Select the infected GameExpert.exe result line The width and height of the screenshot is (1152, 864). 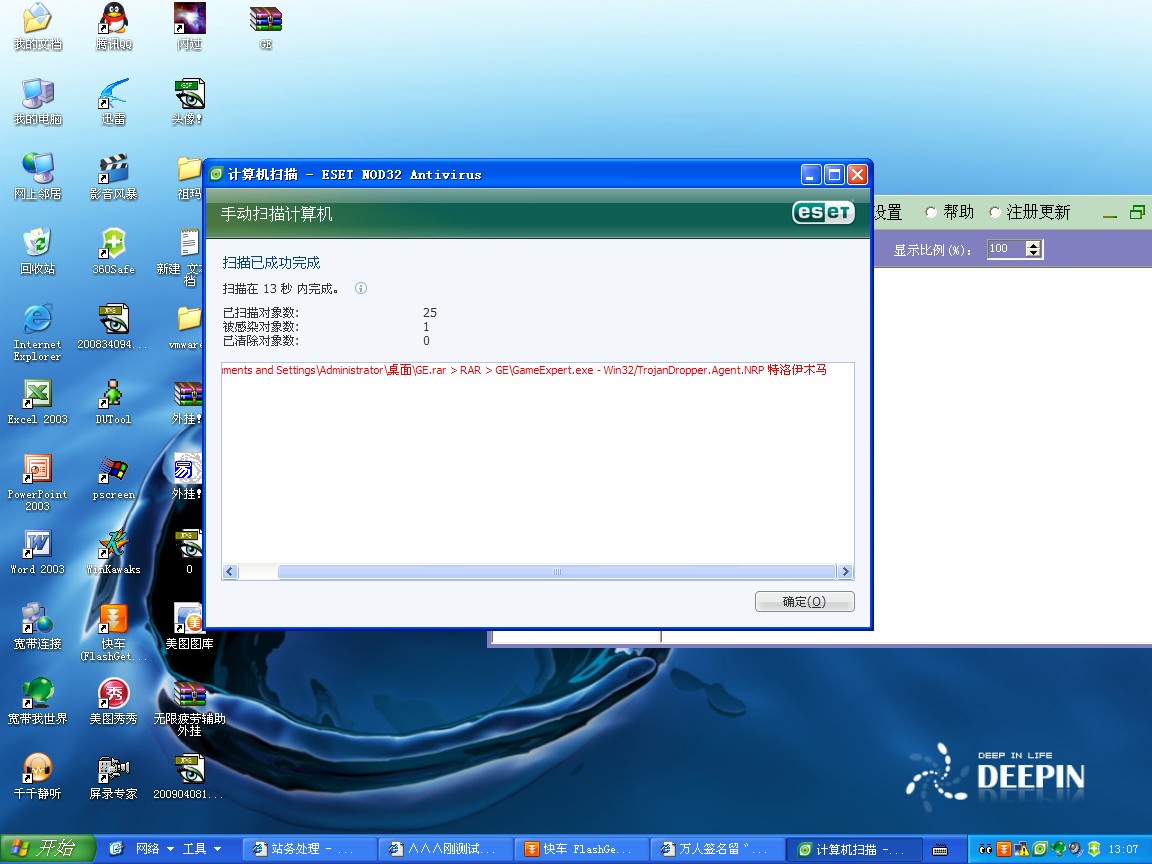coord(525,370)
